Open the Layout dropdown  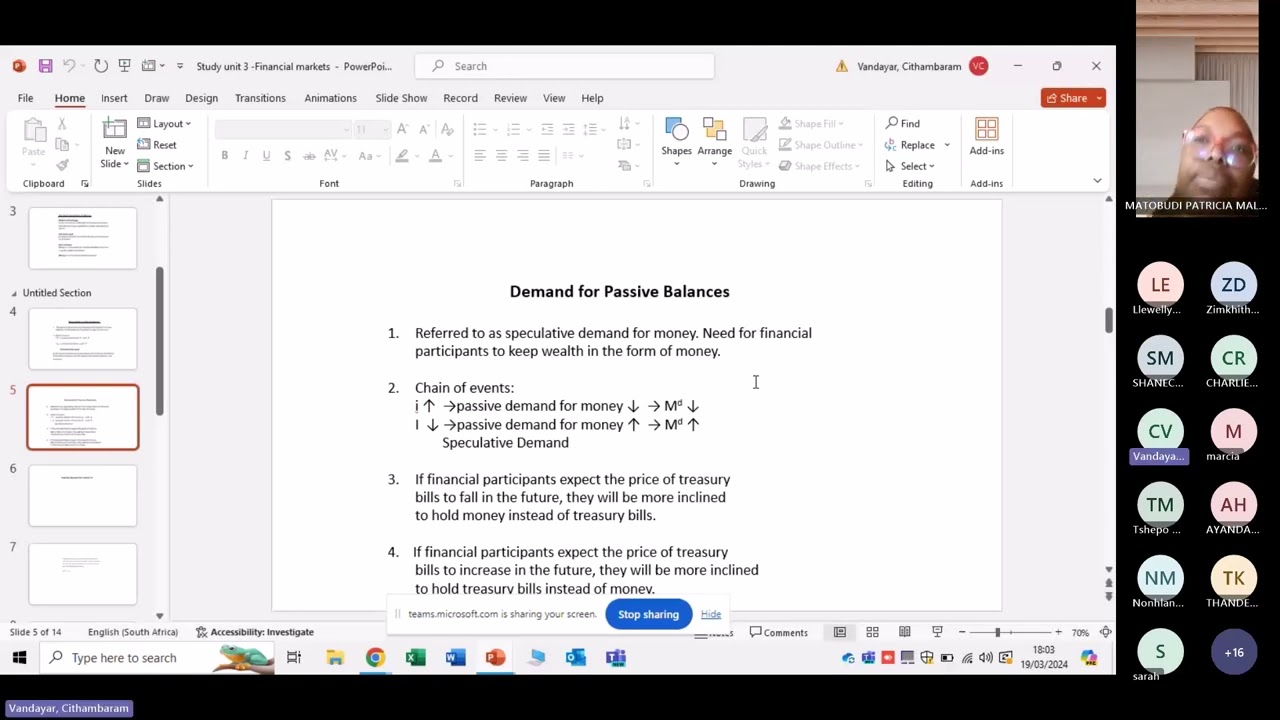(x=164, y=124)
